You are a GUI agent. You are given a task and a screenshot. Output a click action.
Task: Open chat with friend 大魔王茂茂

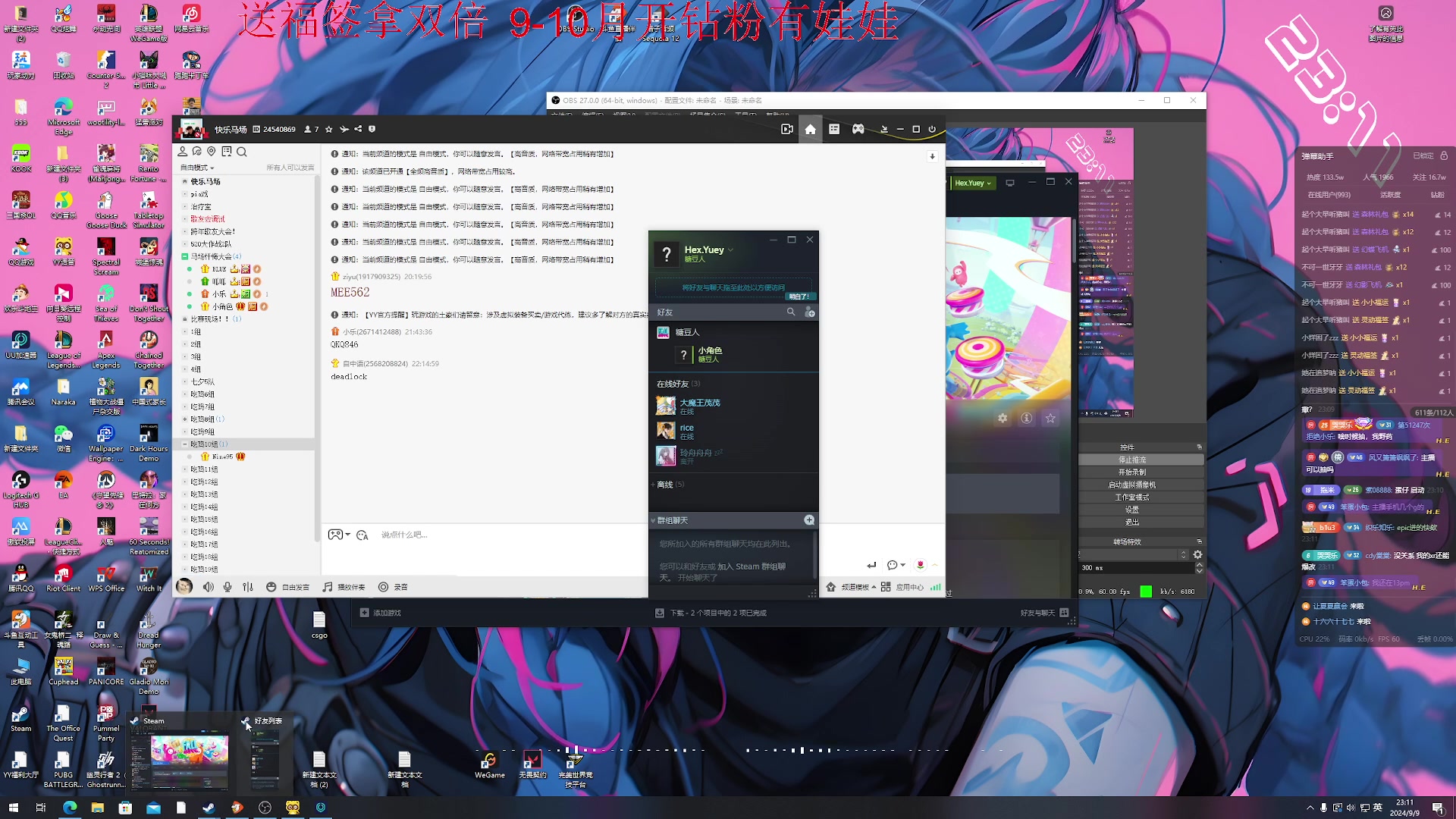(x=733, y=406)
